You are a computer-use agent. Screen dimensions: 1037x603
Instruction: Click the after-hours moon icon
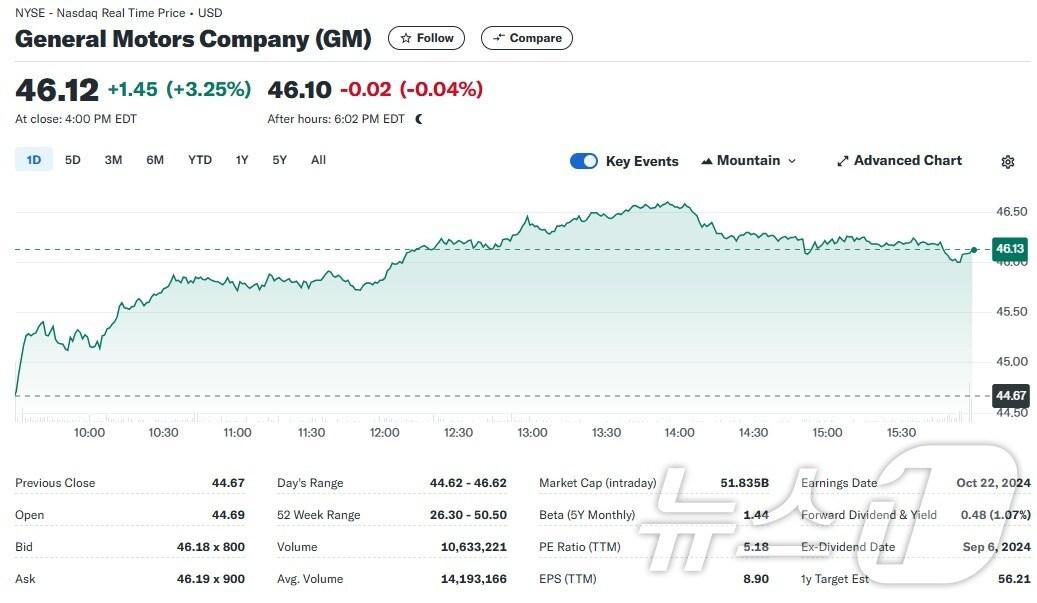click(x=419, y=119)
